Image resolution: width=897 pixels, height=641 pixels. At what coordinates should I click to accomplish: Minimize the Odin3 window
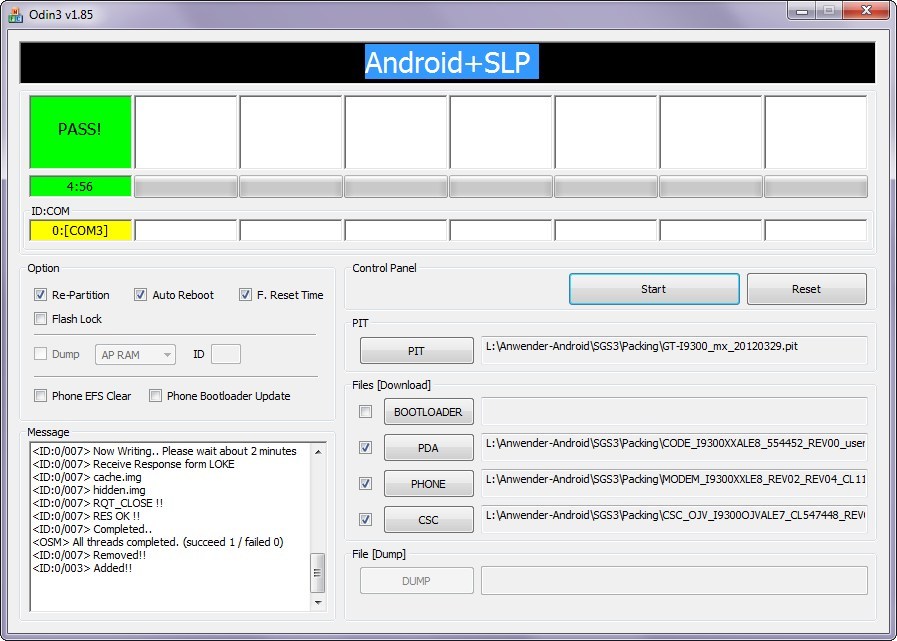tap(803, 11)
